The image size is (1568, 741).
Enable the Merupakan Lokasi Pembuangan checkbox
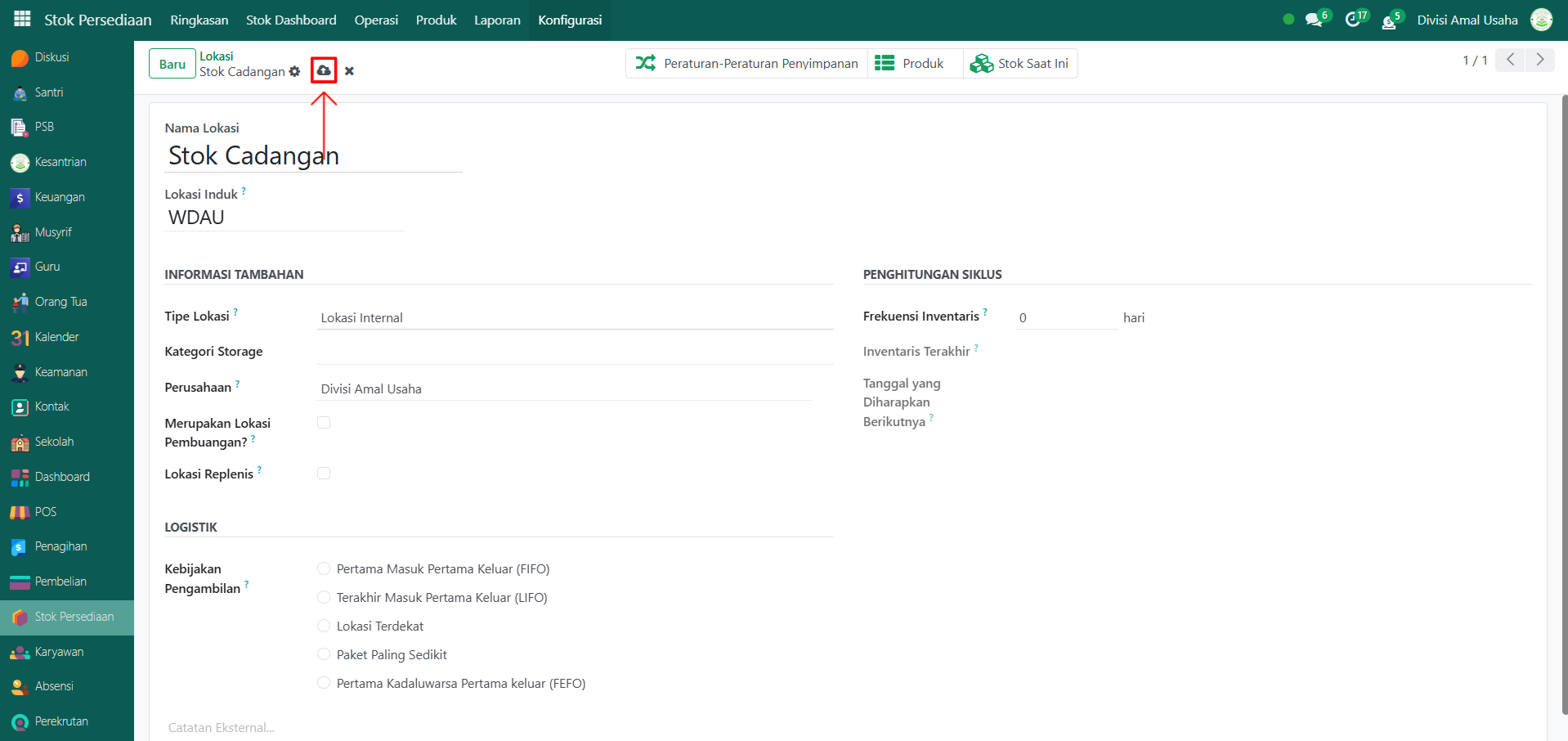(x=324, y=423)
